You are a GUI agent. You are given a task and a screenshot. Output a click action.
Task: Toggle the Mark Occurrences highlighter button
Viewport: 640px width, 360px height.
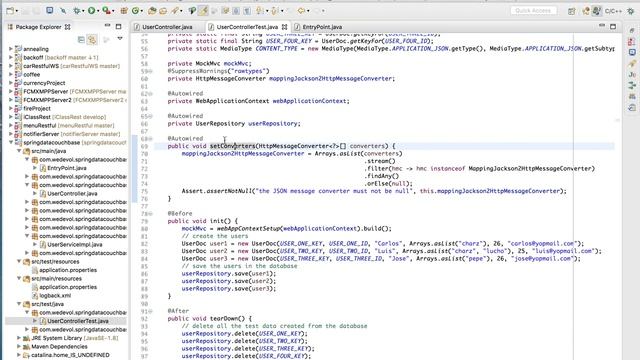tap(203, 11)
